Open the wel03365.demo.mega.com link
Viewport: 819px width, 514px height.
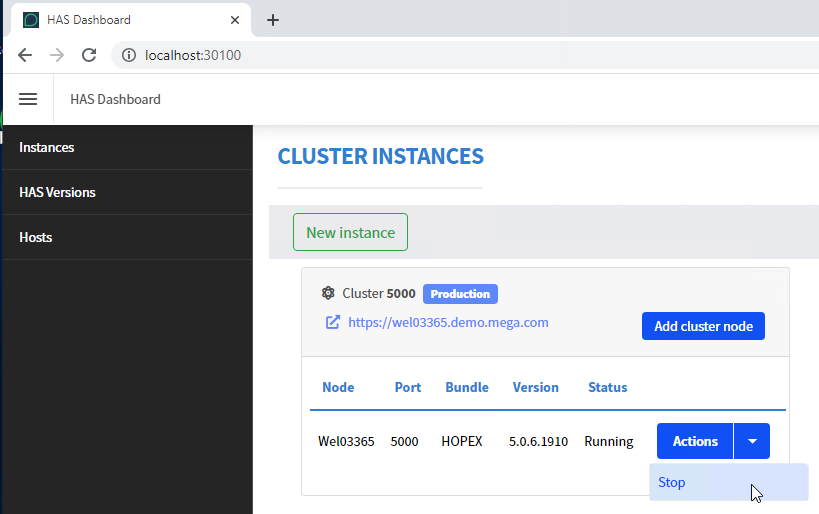pyautogui.click(x=448, y=322)
